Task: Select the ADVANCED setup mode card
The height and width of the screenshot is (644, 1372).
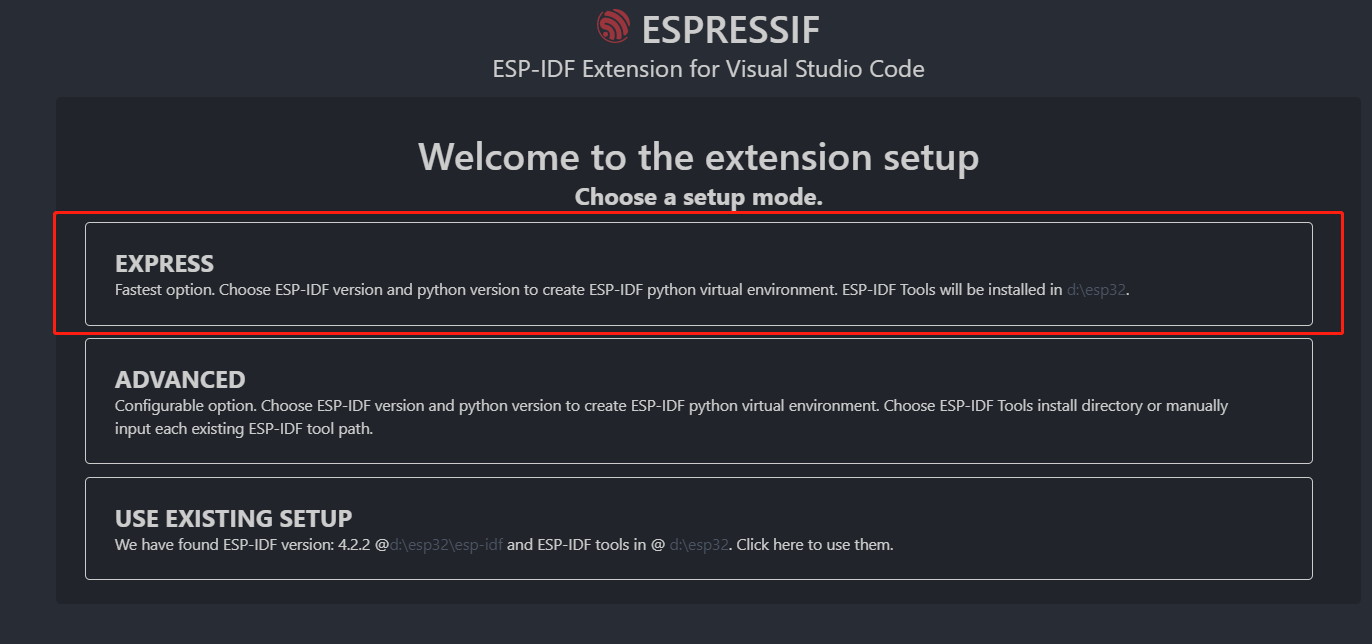Action: coord(699,400)
